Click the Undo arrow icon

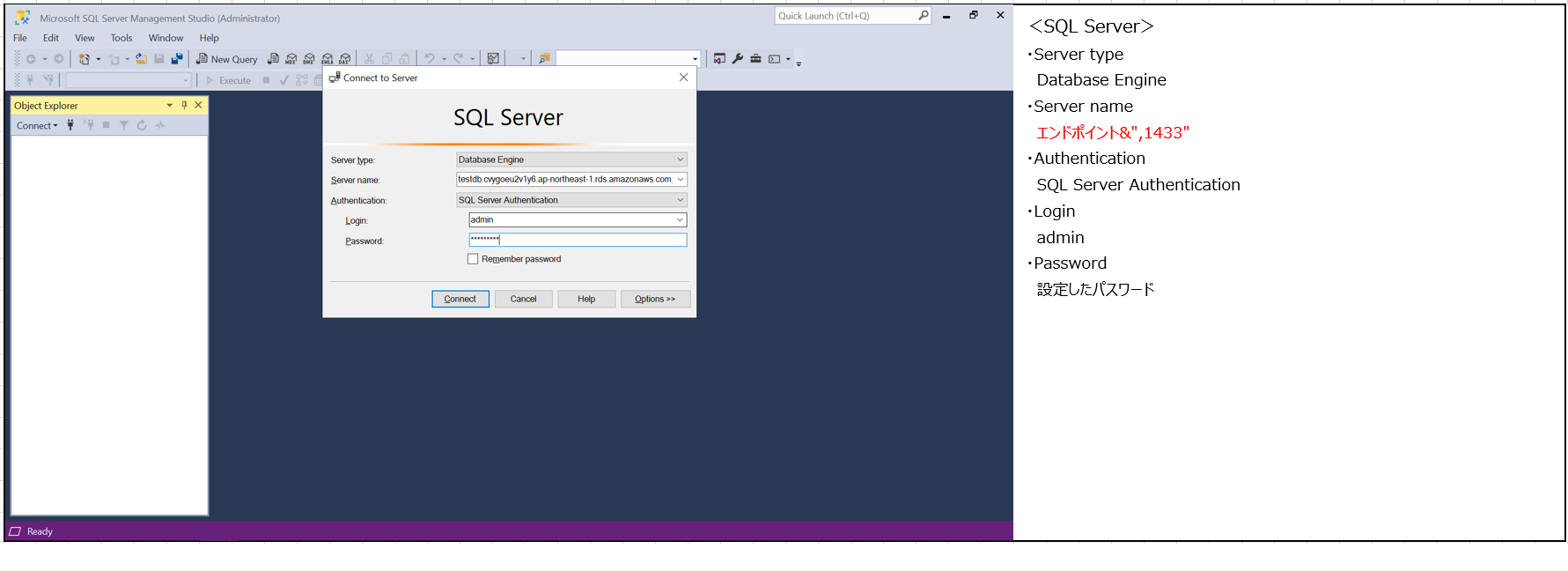click(x=430, y=59)
